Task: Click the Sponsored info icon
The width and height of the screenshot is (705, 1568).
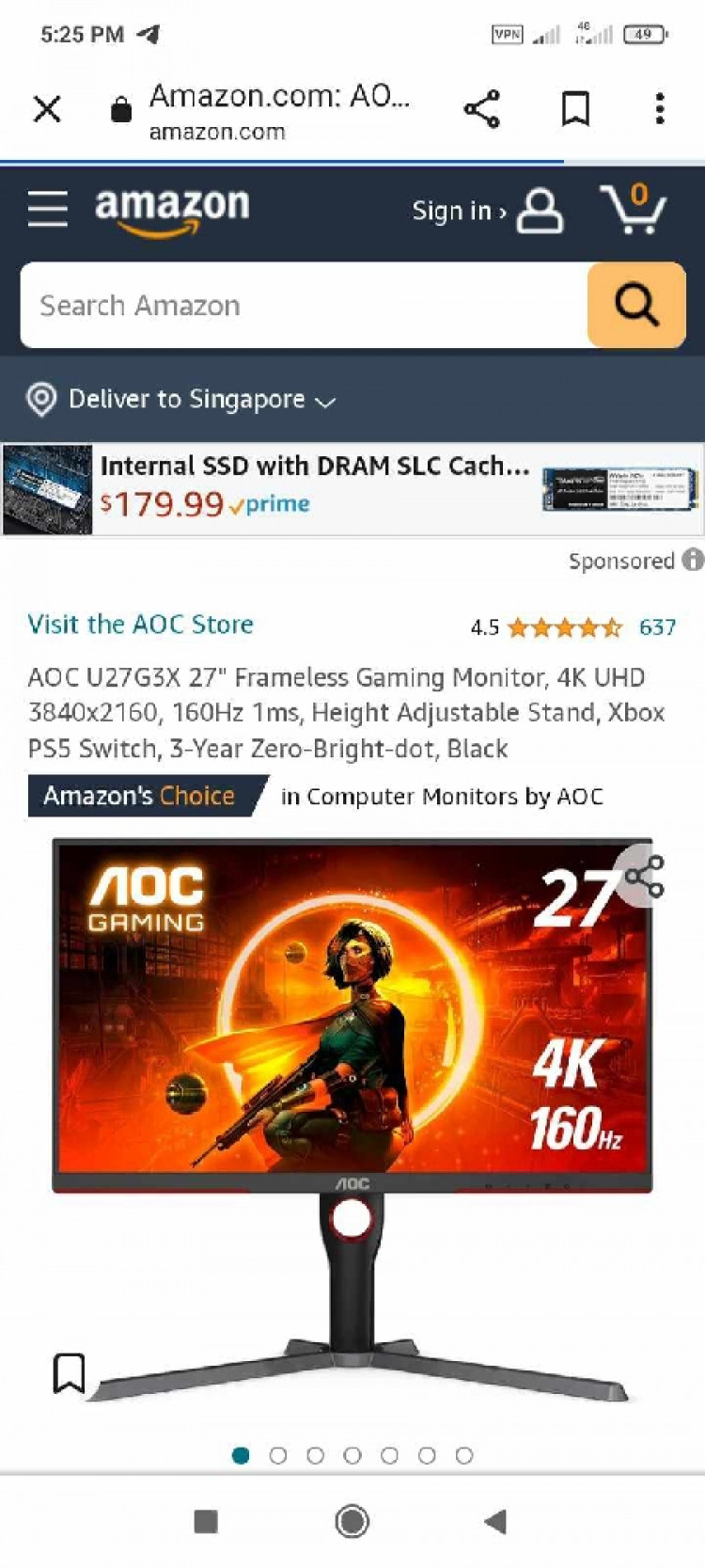Action: coord(693,560)
